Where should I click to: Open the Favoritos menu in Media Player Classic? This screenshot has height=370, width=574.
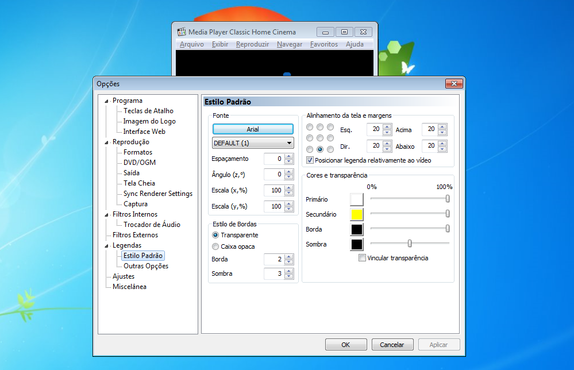click(324, 44)
